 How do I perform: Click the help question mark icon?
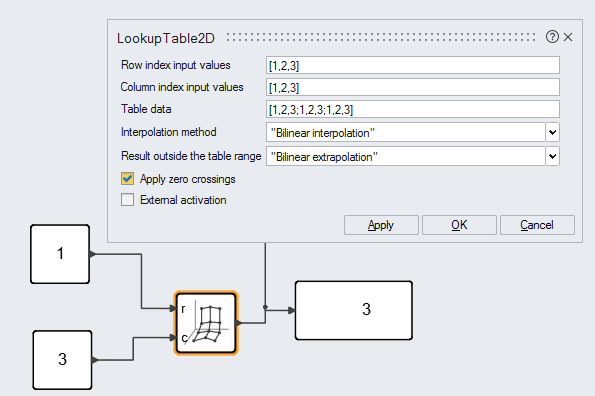(552, 37)
